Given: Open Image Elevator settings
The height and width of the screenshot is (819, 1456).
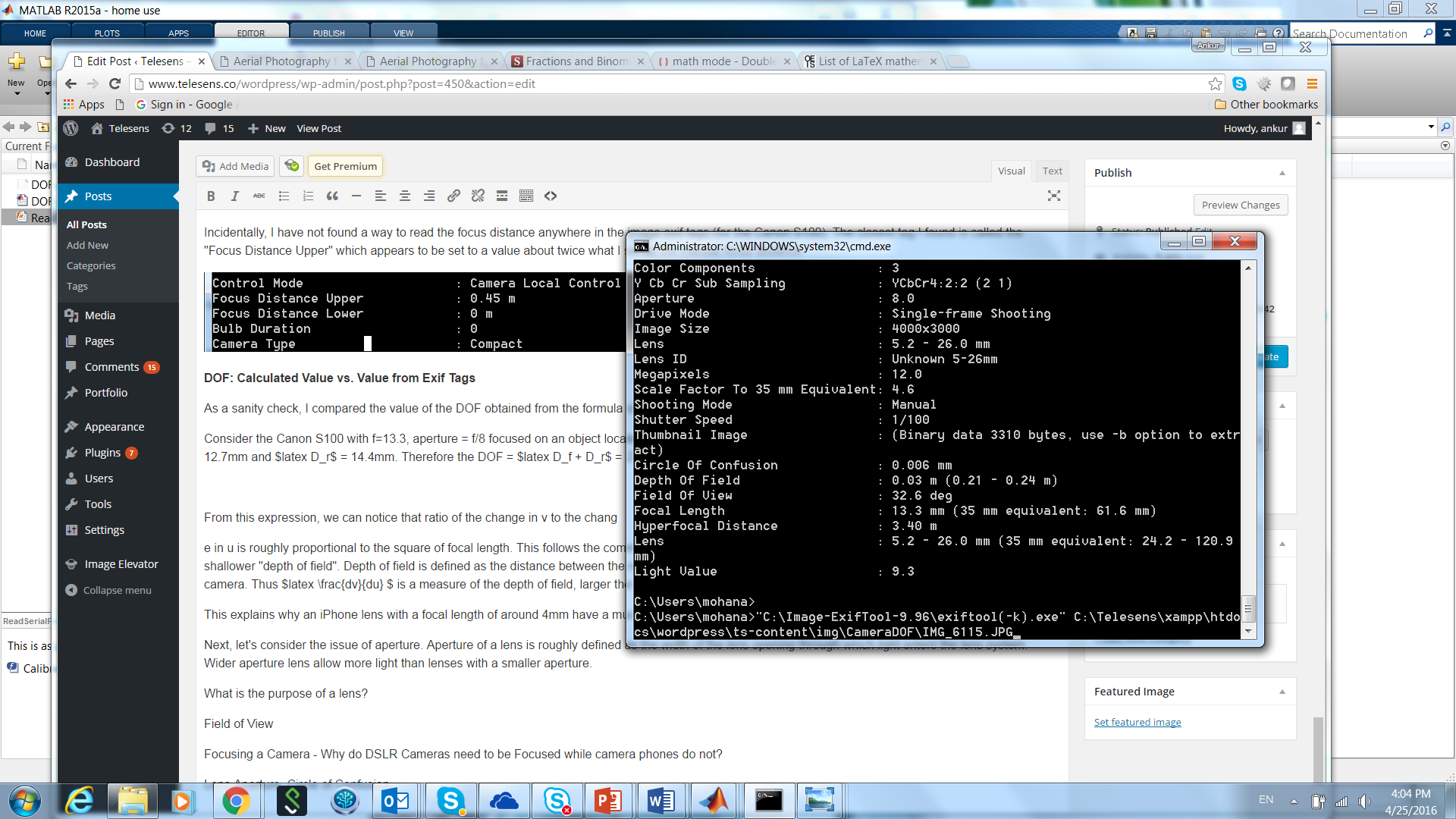Looking at the screenshot, I should coord(121,564).
